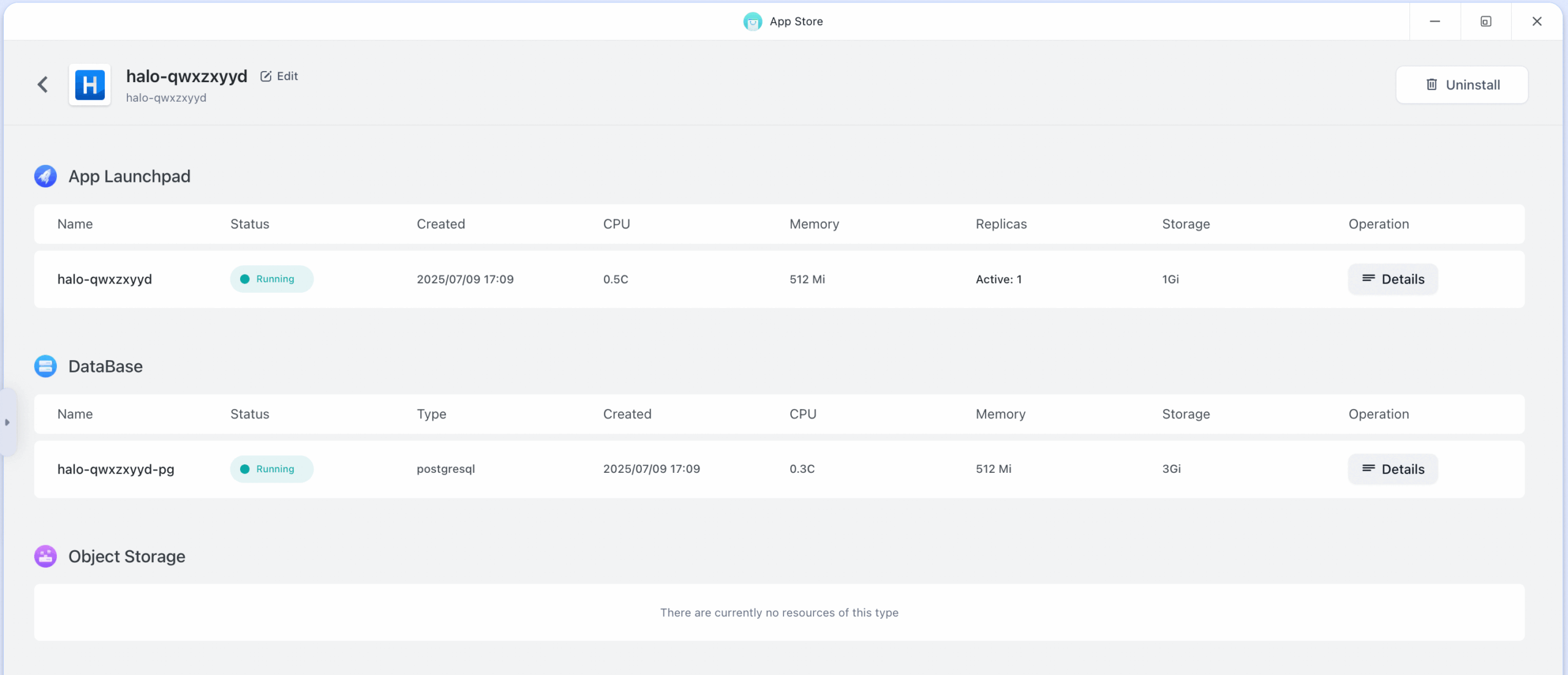Click the App Store title text
This screenshot has height=675, width=1568.
(x=796, y=21)
